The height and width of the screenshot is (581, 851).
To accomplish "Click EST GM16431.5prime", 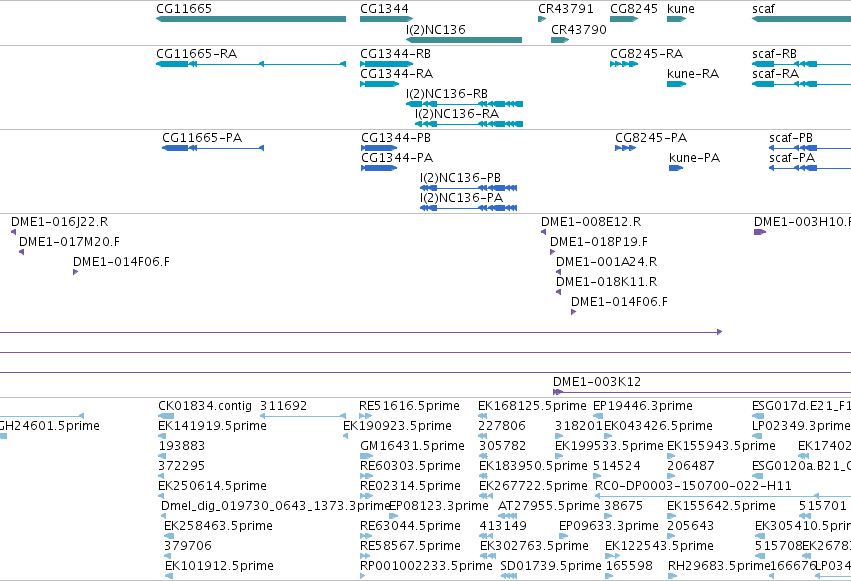I will (412, 446).
